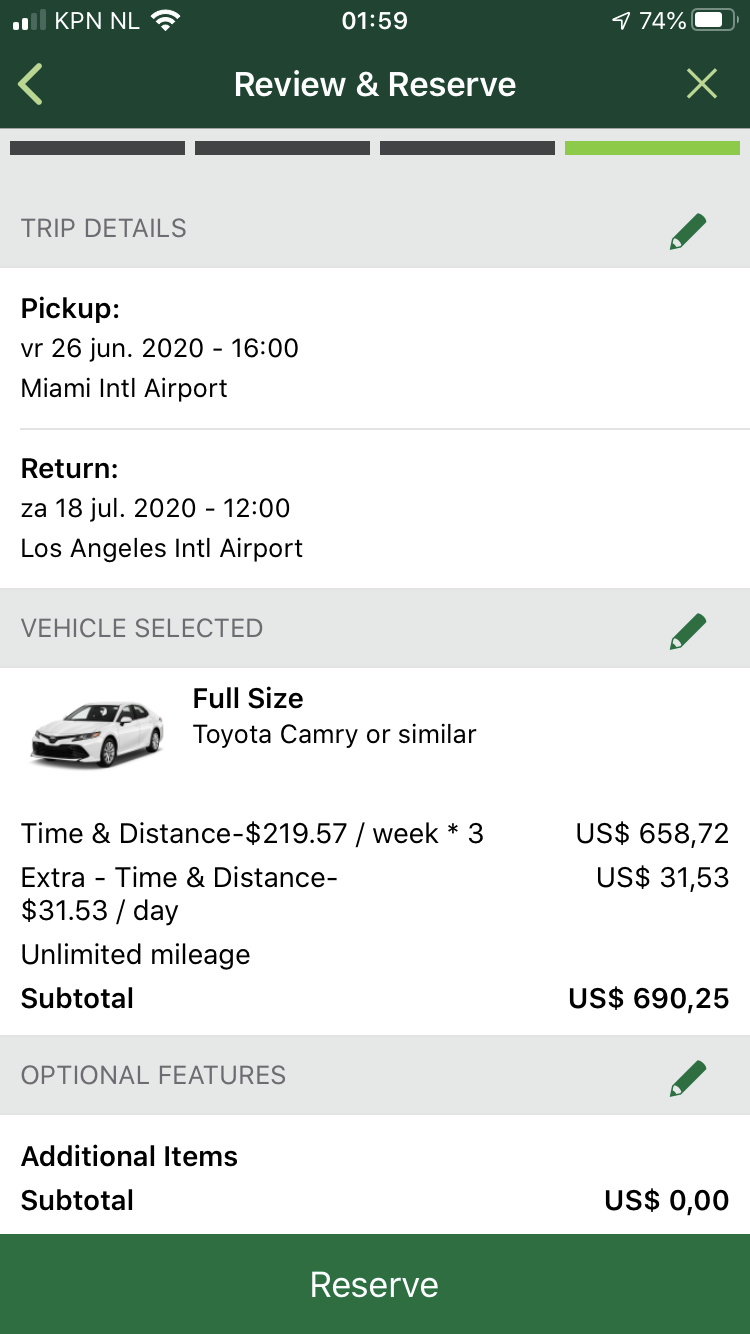
Task: Tap the Full Size vehicle title
Action: (x=248, y=698)
